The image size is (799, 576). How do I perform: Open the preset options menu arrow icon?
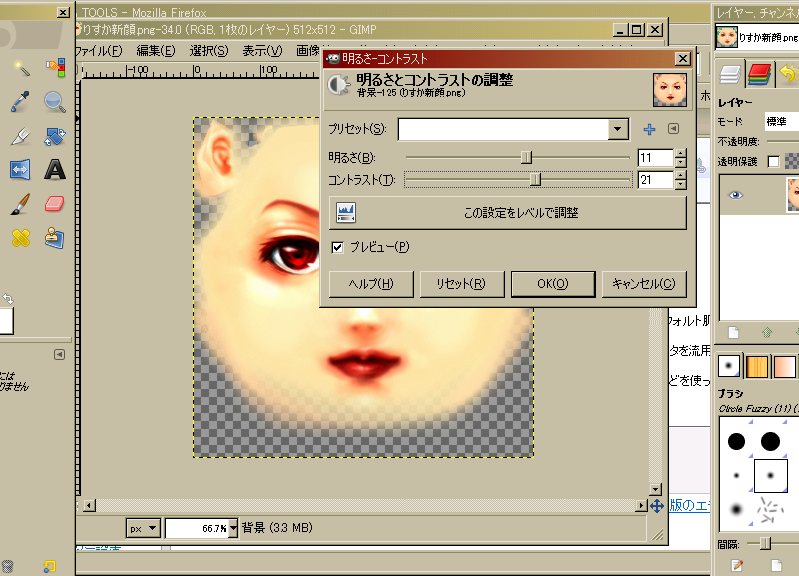pos(674,129)
